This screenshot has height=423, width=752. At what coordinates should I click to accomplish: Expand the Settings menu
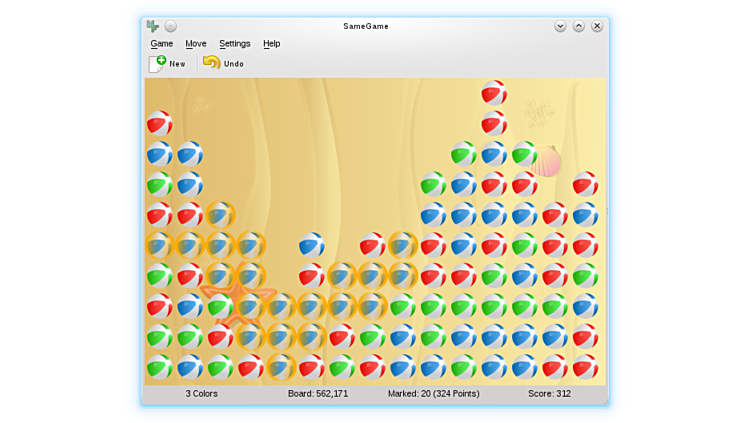[235, 44]
